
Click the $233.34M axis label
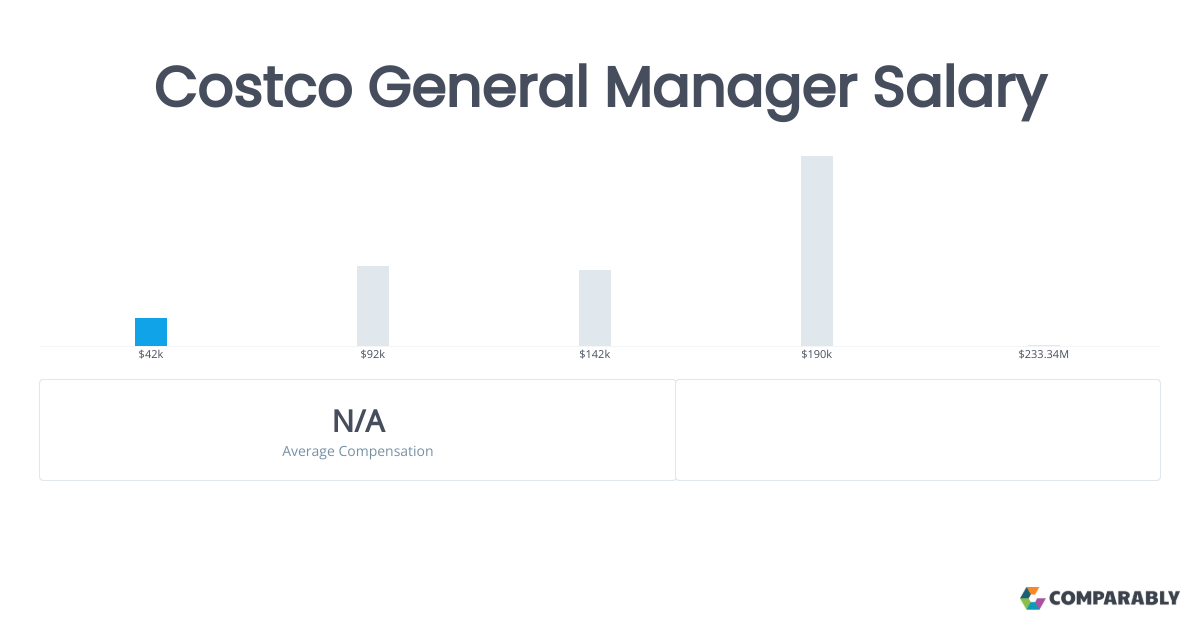tap(1044, 355)
